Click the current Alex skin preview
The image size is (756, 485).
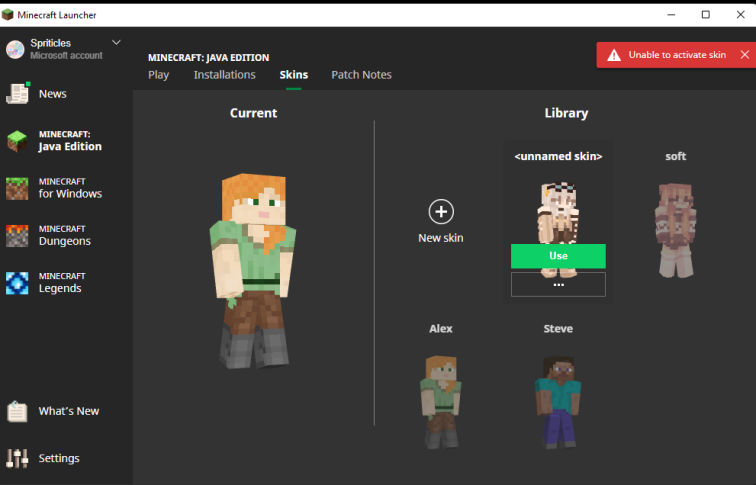pos(253,268)
